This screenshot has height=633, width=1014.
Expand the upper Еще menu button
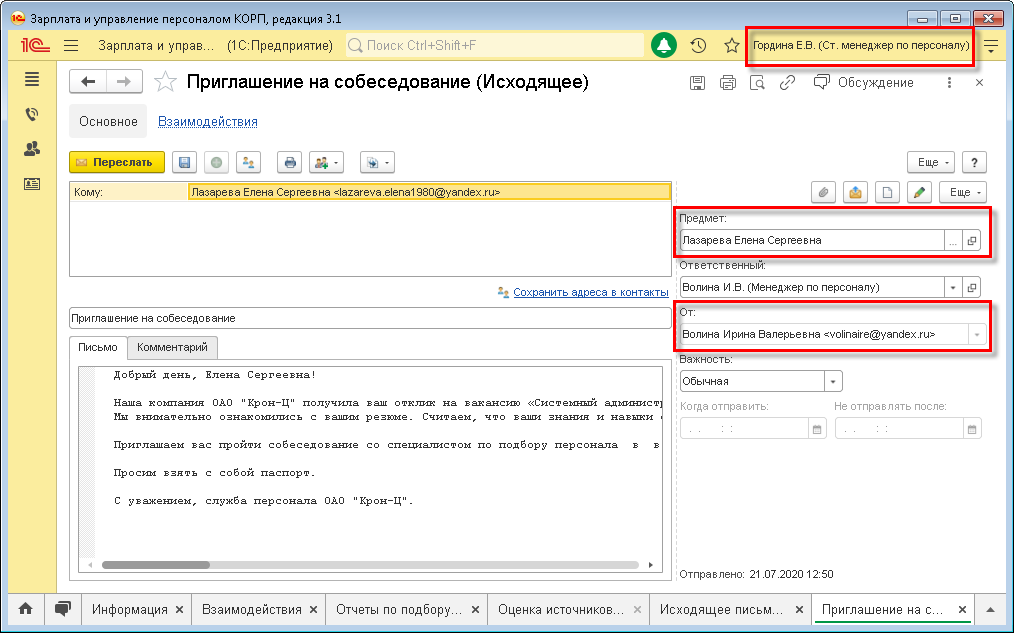930,162
